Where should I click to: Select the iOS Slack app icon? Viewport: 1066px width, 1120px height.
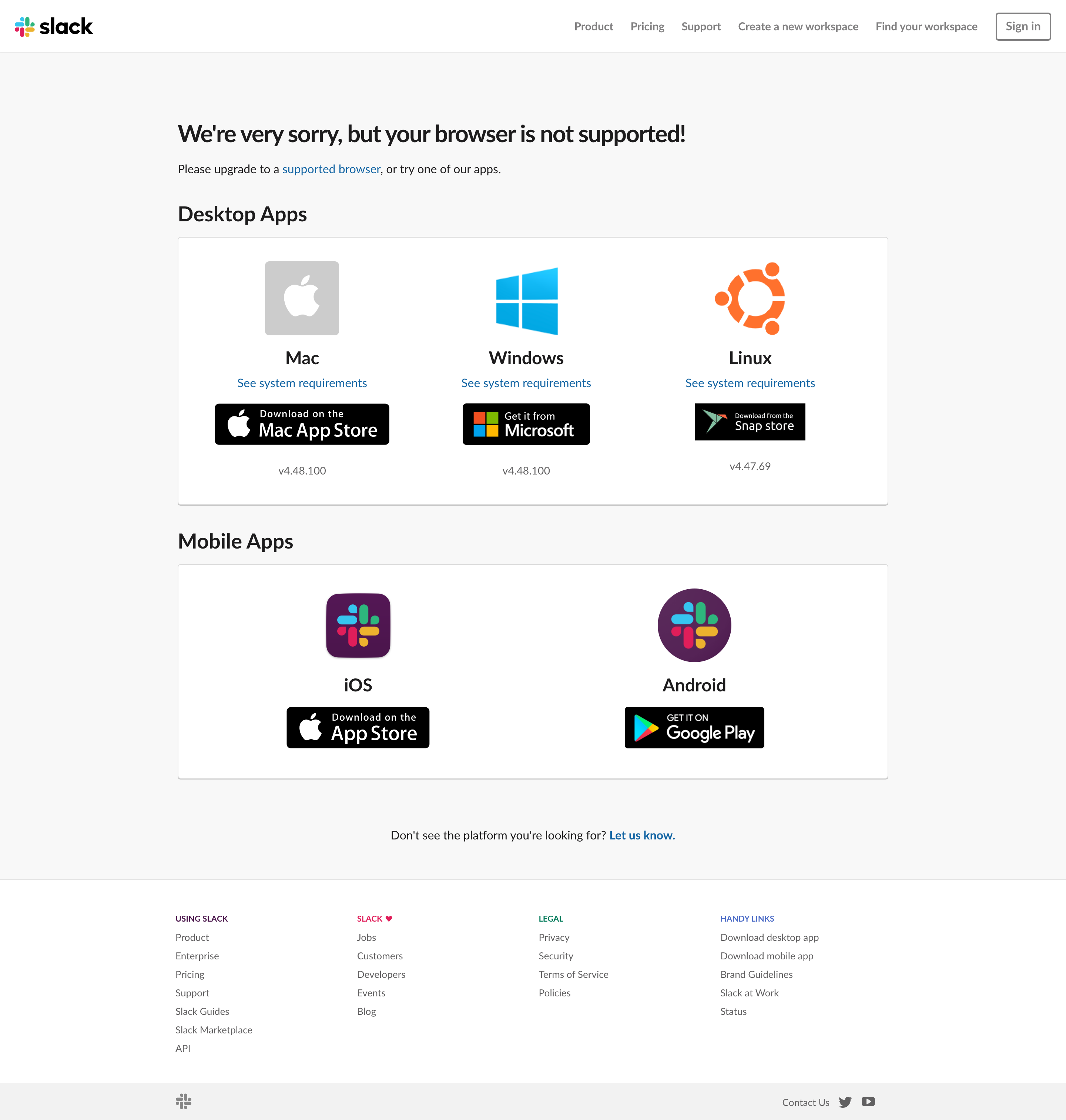[358, 626]
